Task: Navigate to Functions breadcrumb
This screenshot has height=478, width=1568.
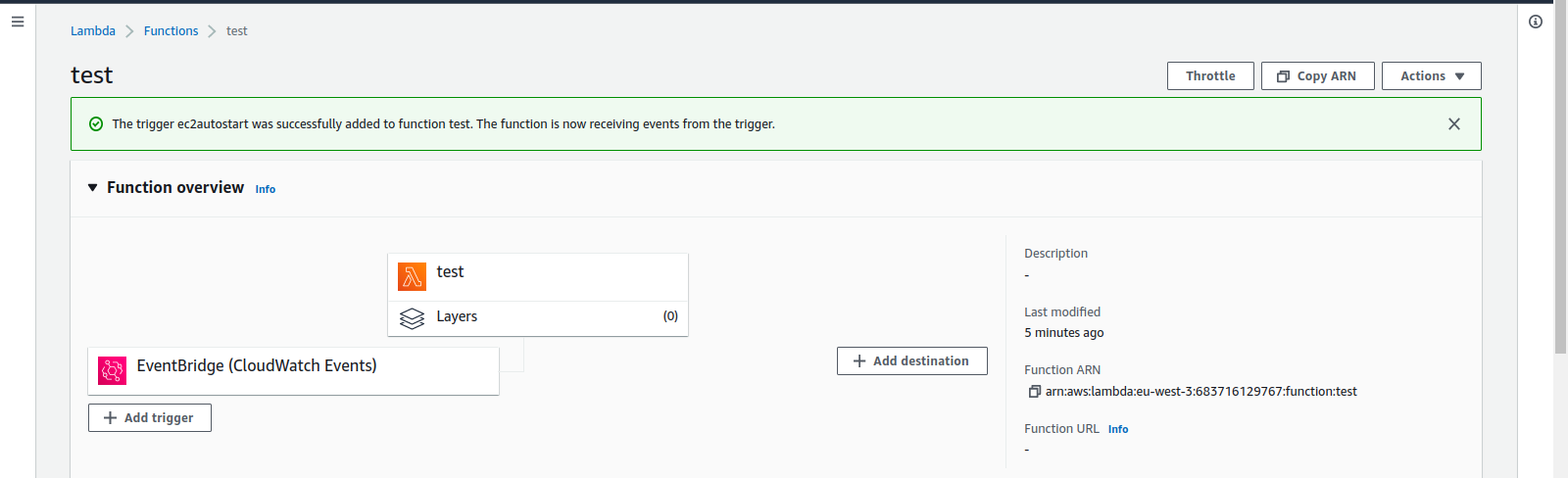Action: pyautogui.click(x=171, y=31)
